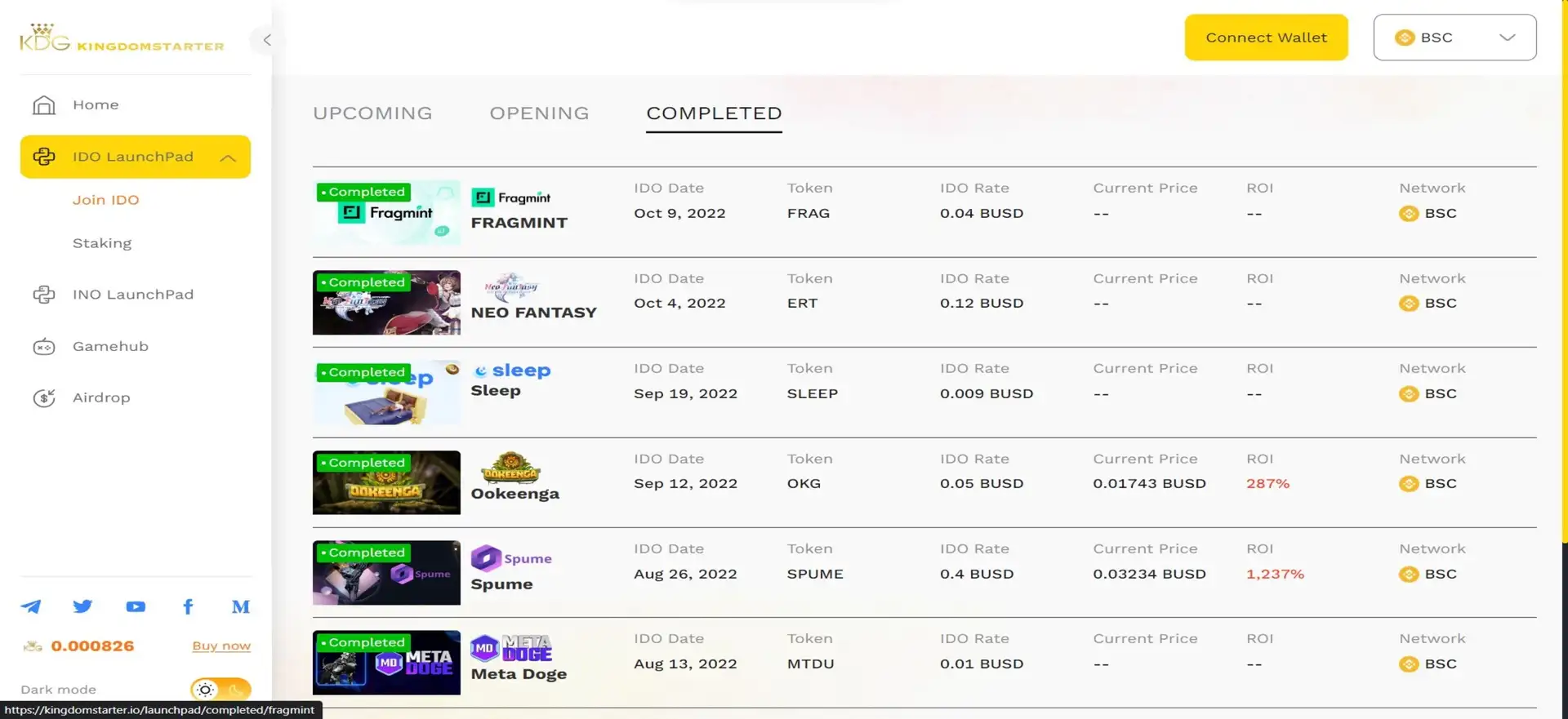Toggle the Dark mode switch
Screen dimensions: 1568x719
coord(220,690)
